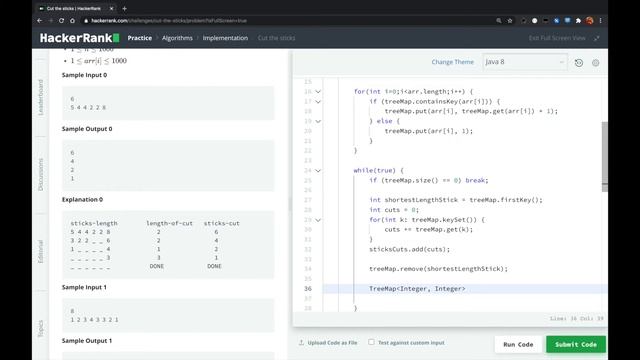Click the sticks-length column header
The image size is (640, 360).
(94, 223)
